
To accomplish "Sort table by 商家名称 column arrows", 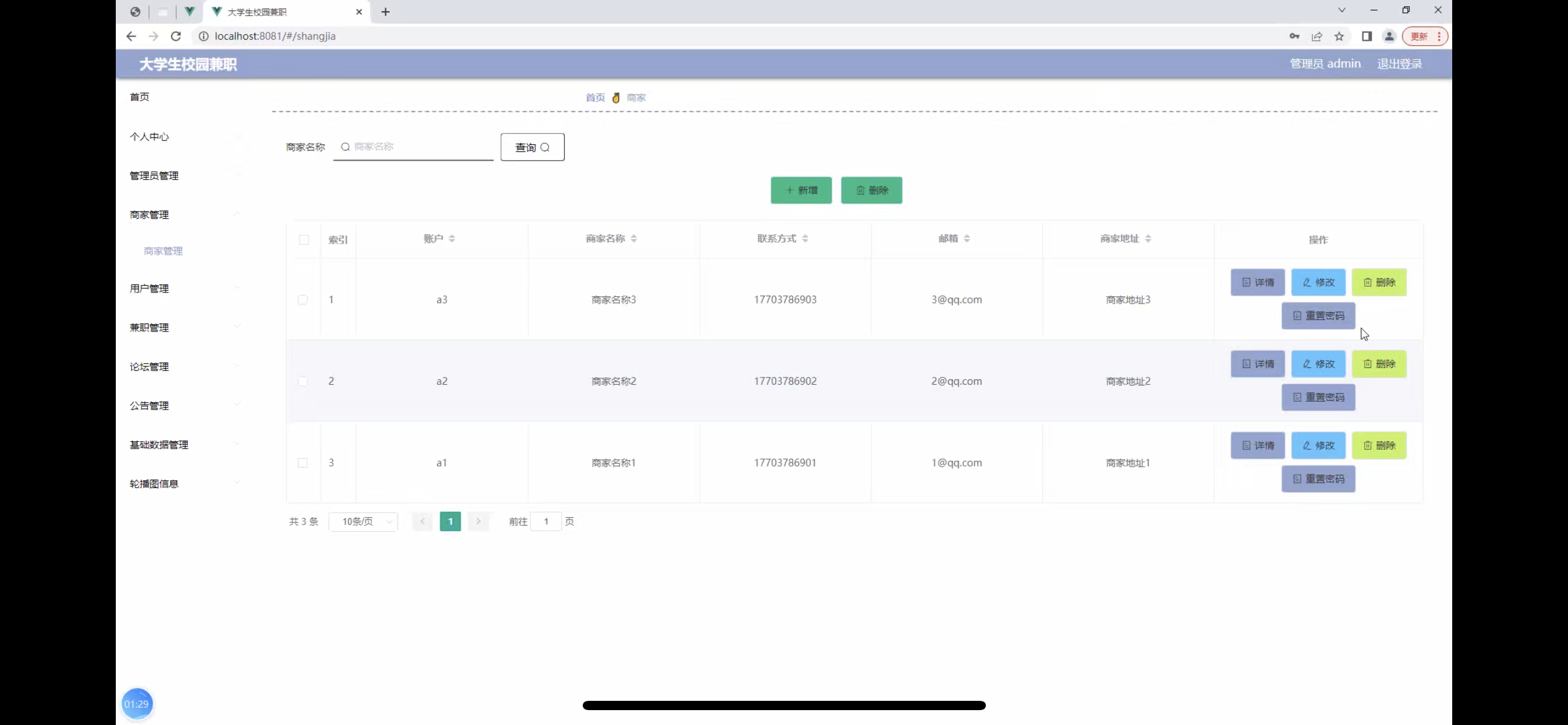I will (634, 239).
